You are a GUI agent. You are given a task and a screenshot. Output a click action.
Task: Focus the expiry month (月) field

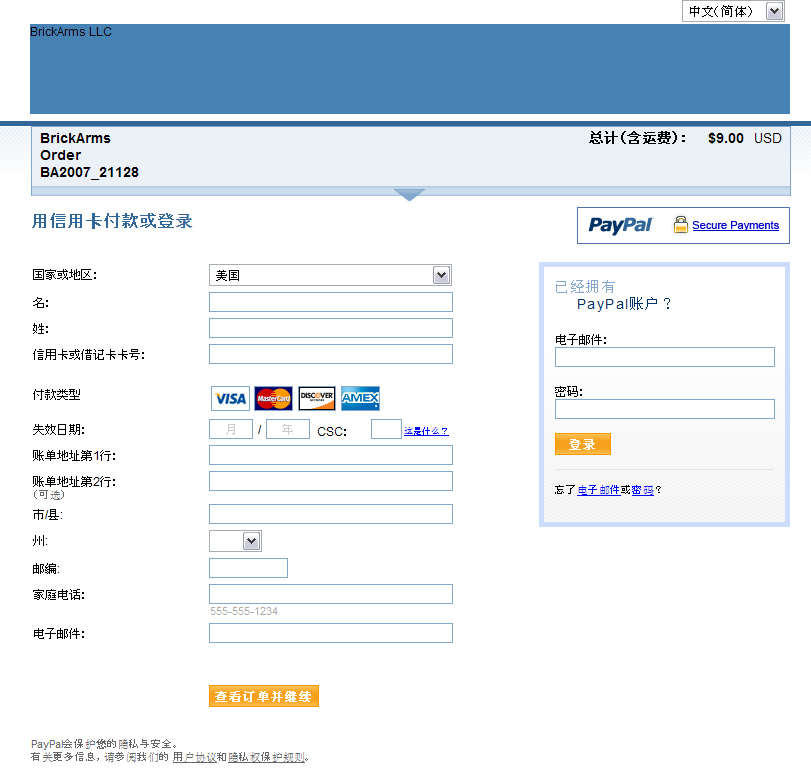231,429
